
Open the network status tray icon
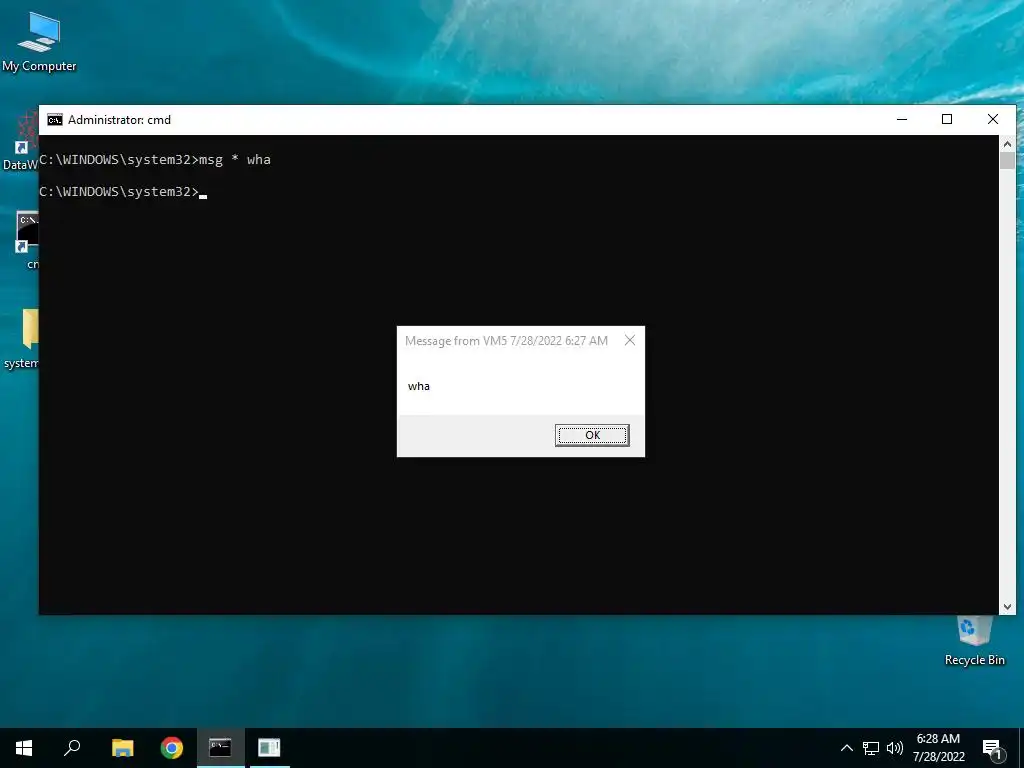click(x=871, y=748)
